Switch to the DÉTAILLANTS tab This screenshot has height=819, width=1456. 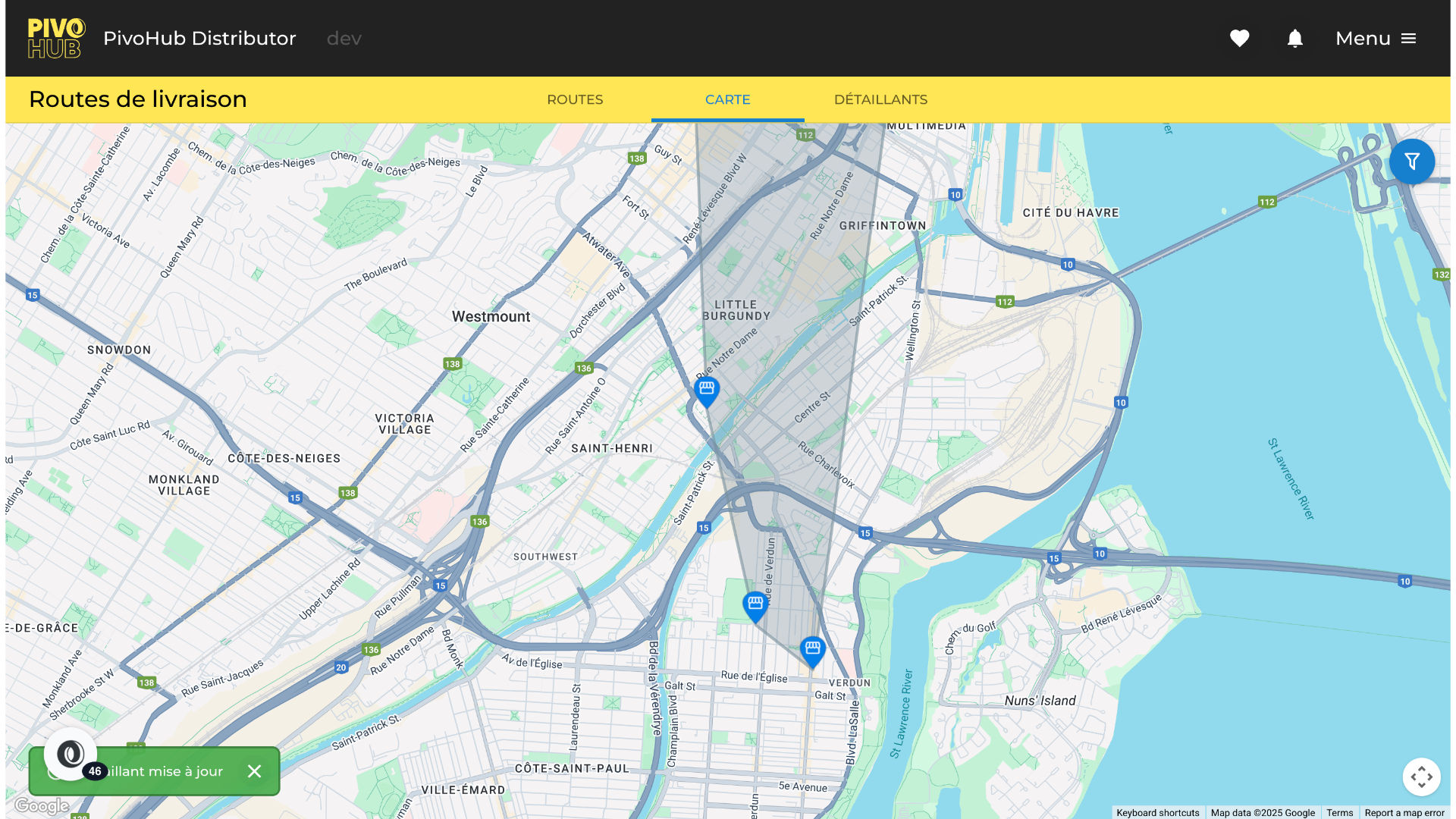click(880, 99)
